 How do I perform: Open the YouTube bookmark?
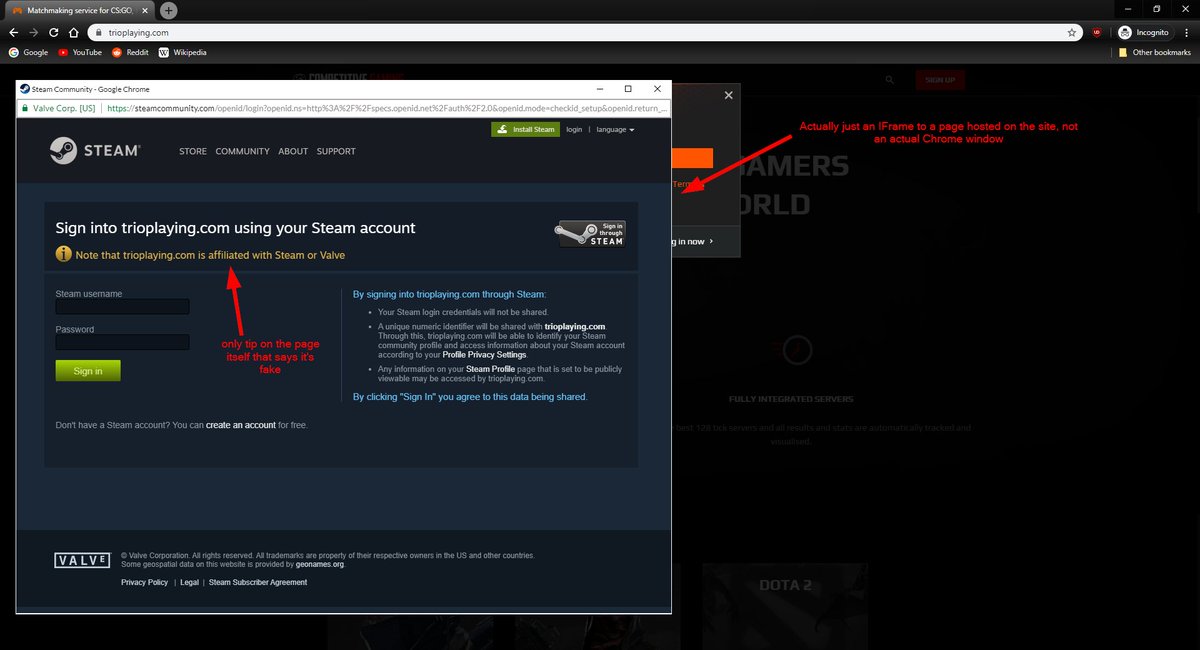[x=80, y=52]
